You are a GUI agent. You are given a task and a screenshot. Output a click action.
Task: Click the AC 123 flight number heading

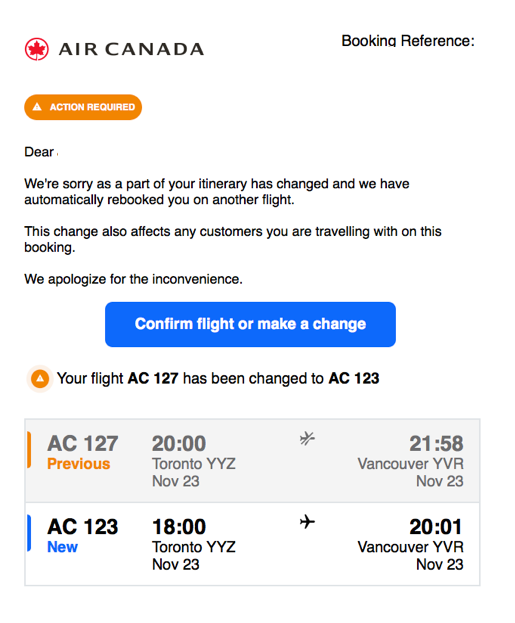(x=83, y=527)
